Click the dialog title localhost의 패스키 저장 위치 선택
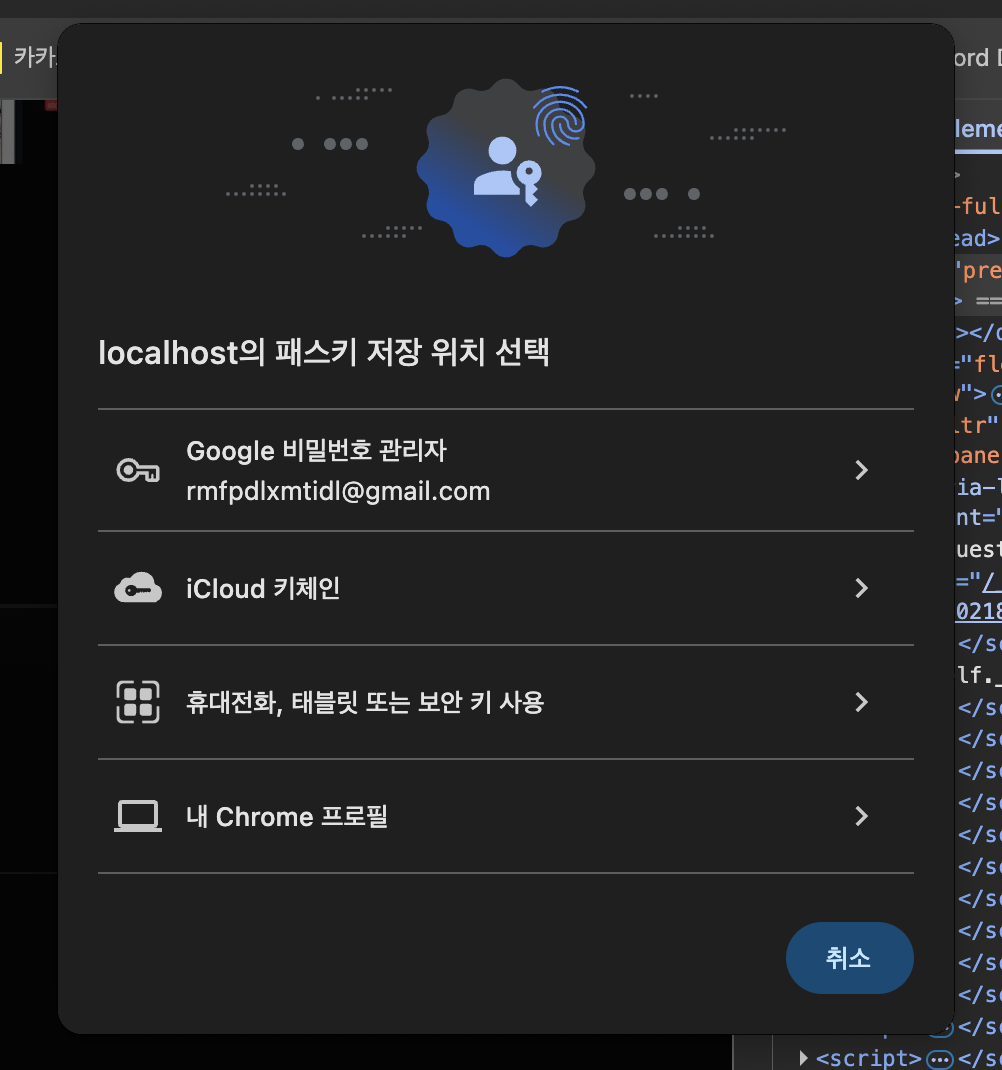Viewport: 1002px width, 1070px height. click(324, 353)
